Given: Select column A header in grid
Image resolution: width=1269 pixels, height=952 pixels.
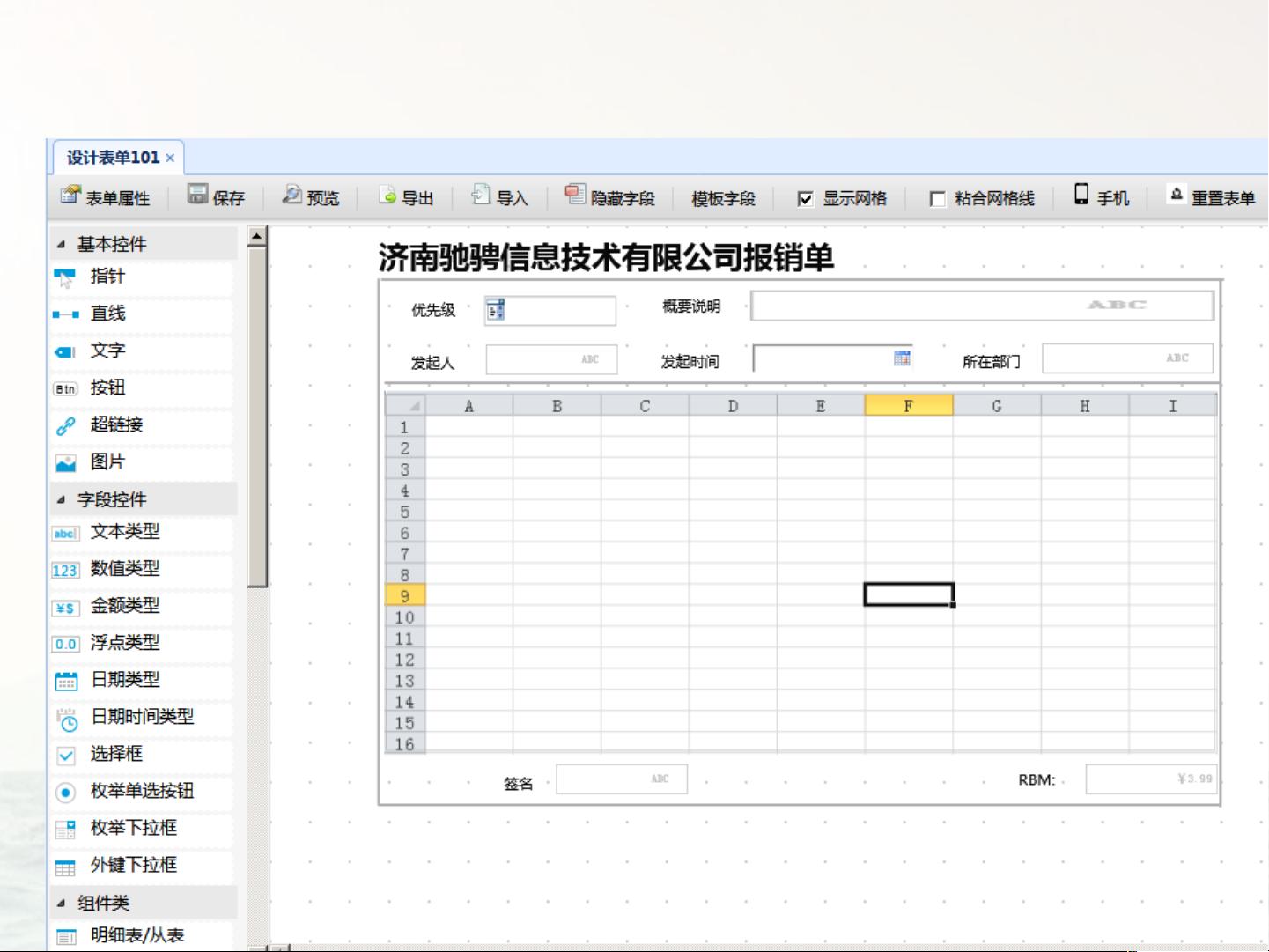Looking at the screenshot, I should (468, 405).
